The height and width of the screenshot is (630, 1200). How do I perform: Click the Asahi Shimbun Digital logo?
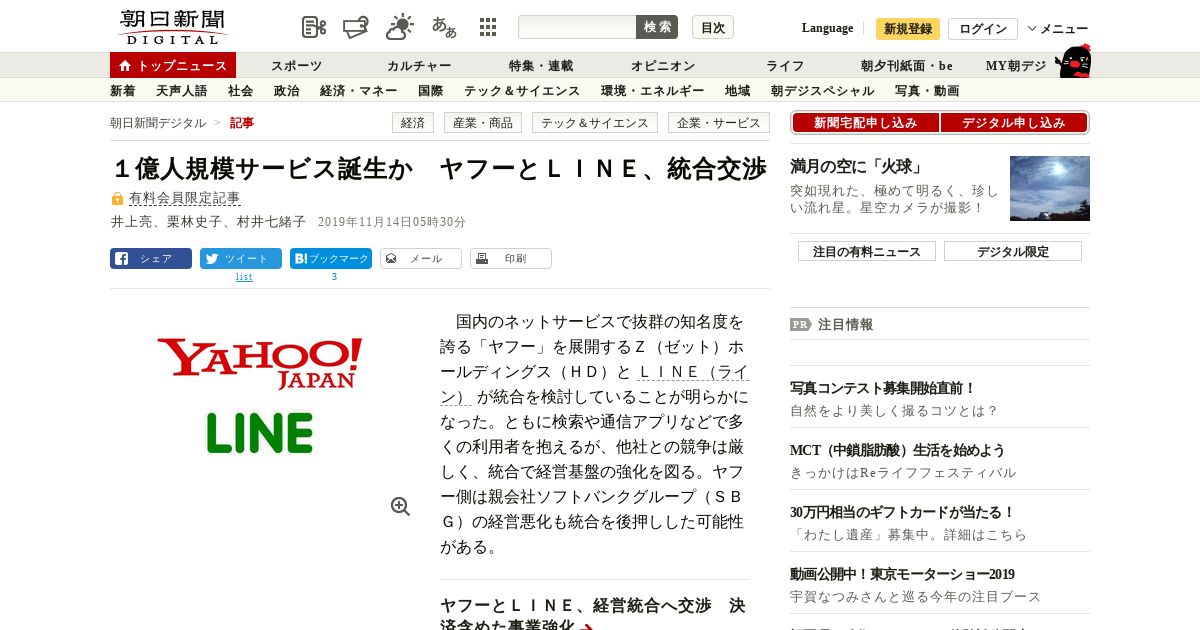click(172, 27)
